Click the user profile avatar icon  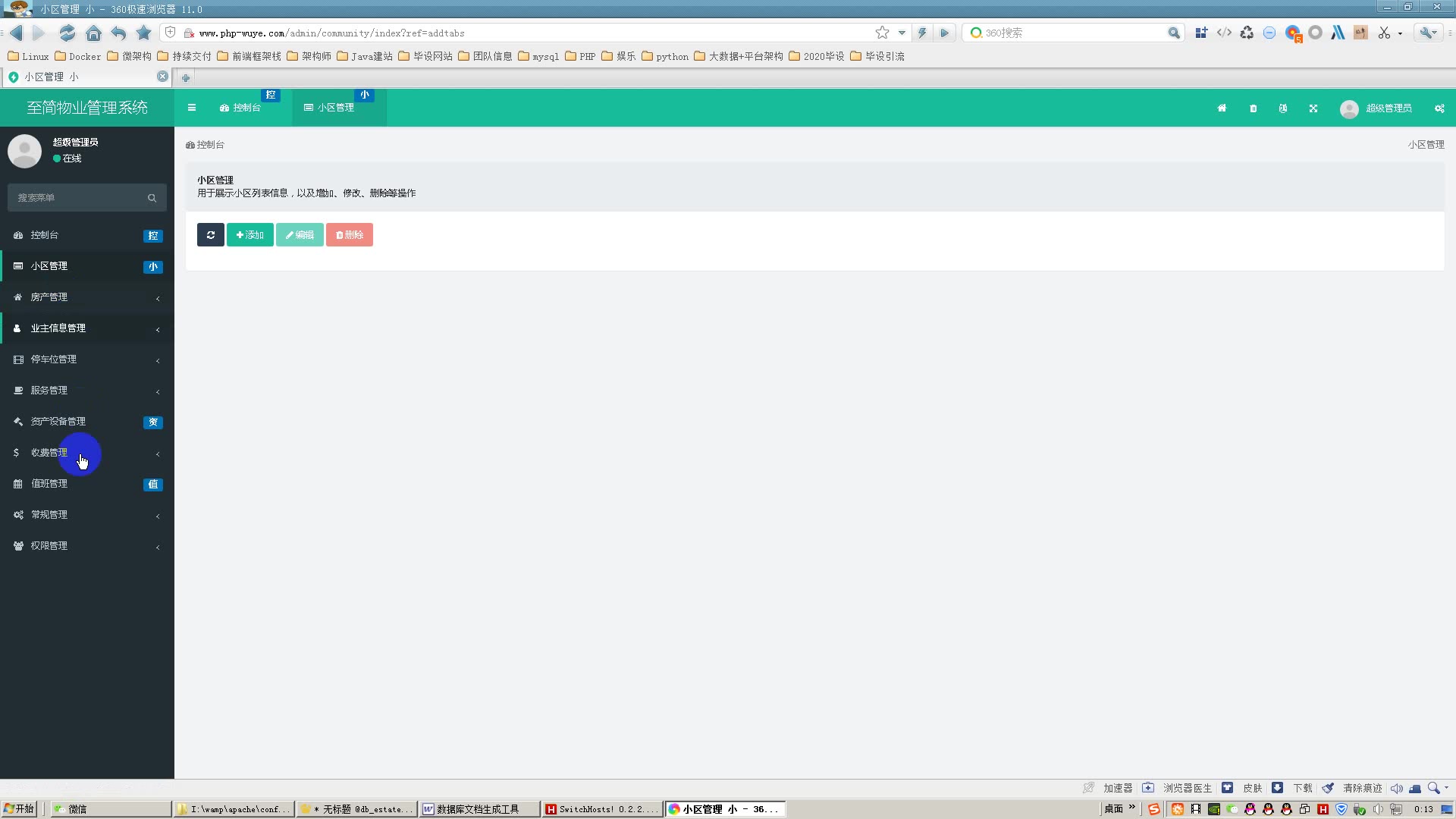[x=25, y=150]
